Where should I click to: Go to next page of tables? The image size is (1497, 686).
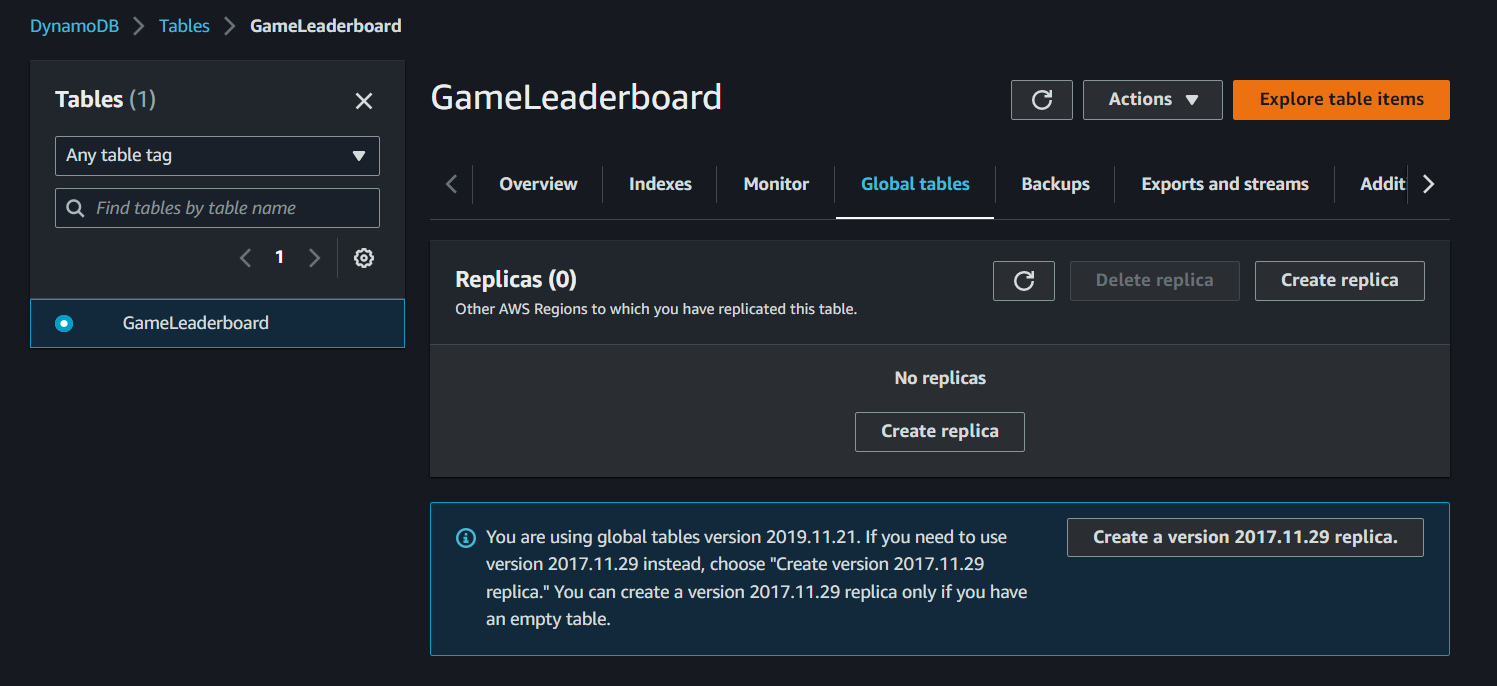click(x=314, y=258)
